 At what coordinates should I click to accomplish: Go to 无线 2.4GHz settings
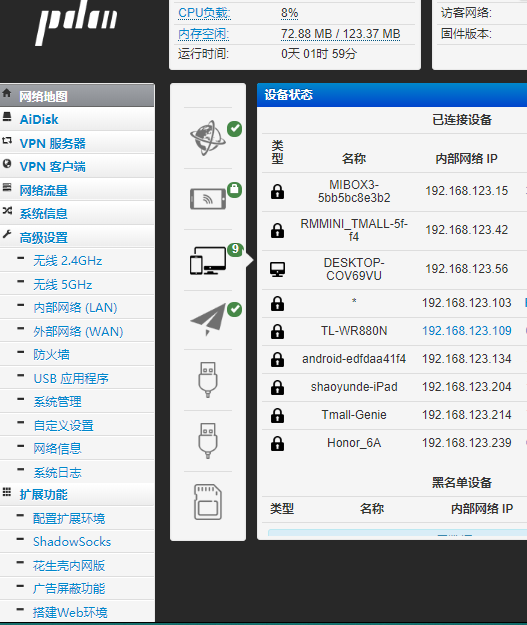click(67, 261)
